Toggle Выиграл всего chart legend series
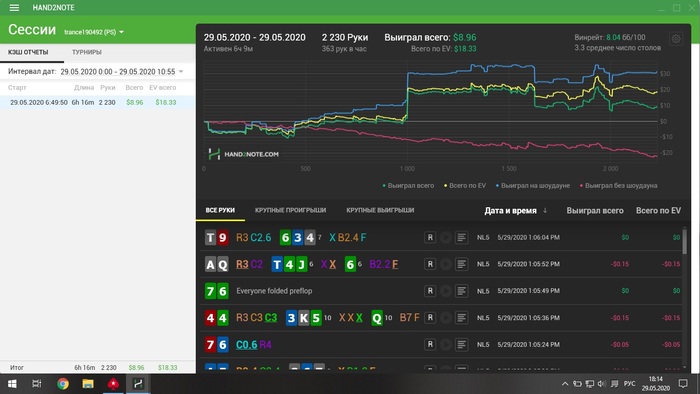Screen dimensions: 700x394 (408, 186)
